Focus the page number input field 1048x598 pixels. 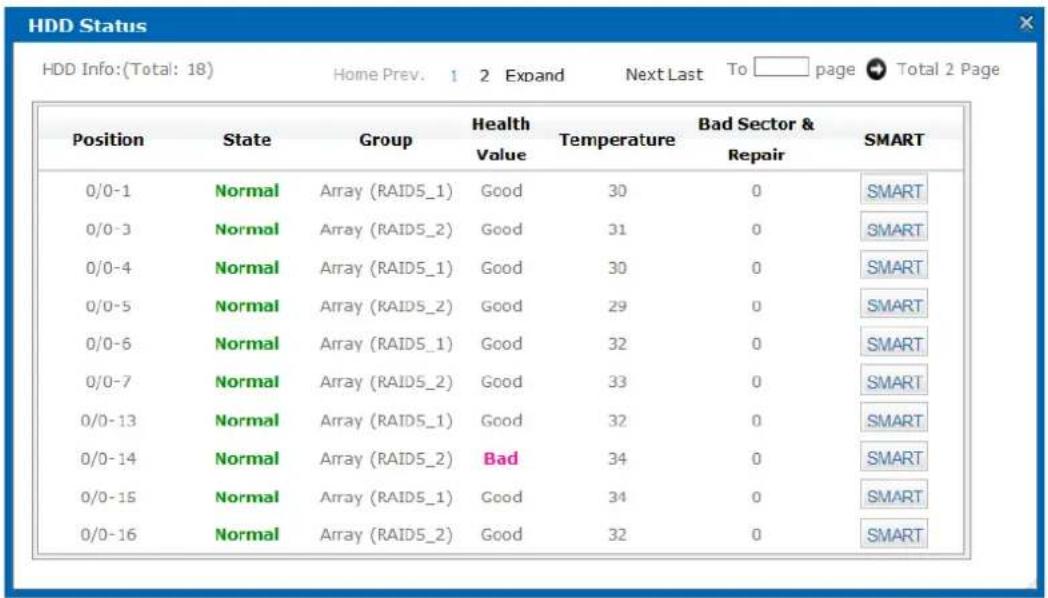781,67
